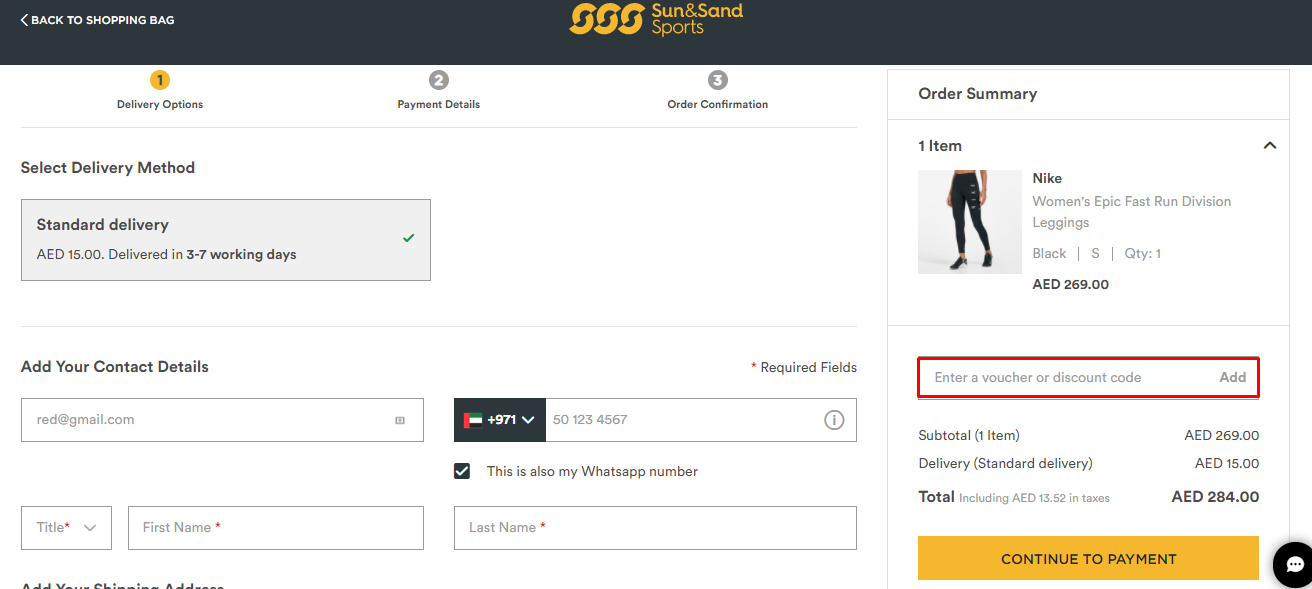Click the email field autofill icon
Image resolution: width=1312 pixels, height=589 pixels.
(x=400, y=420)
